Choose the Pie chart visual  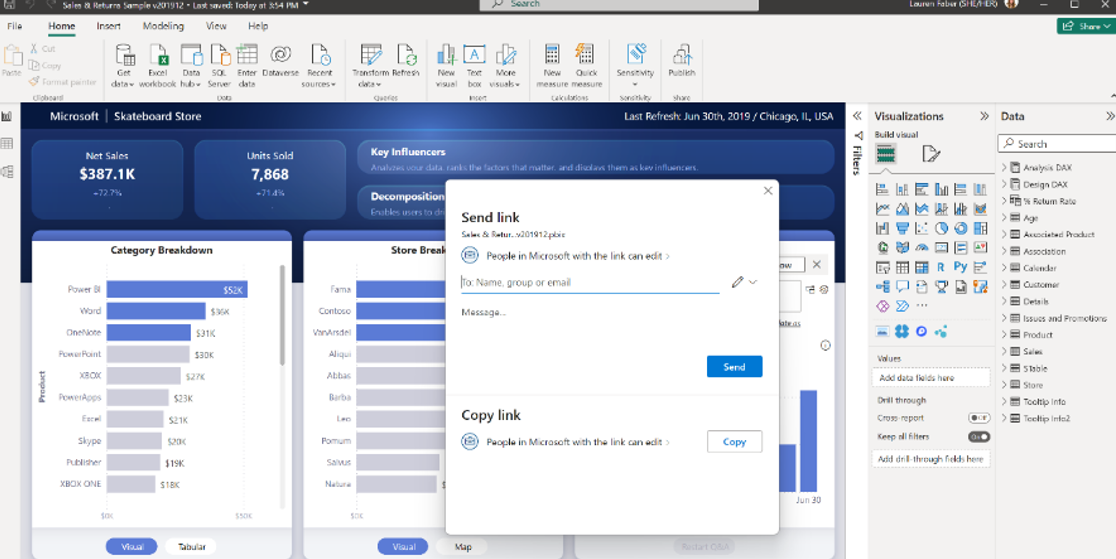(x=941, y=229)
